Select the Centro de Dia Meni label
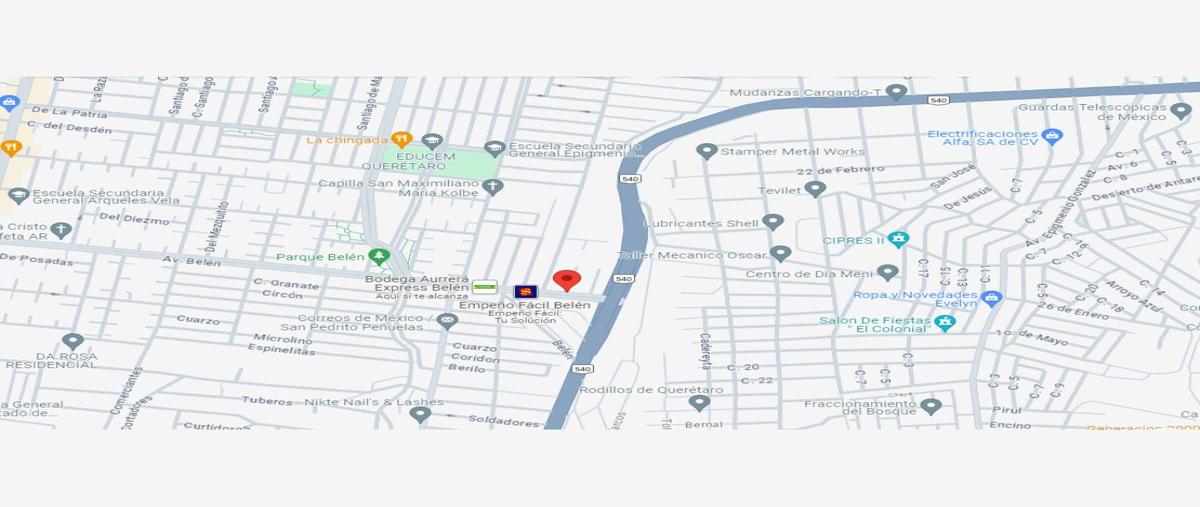 [809, 274]
